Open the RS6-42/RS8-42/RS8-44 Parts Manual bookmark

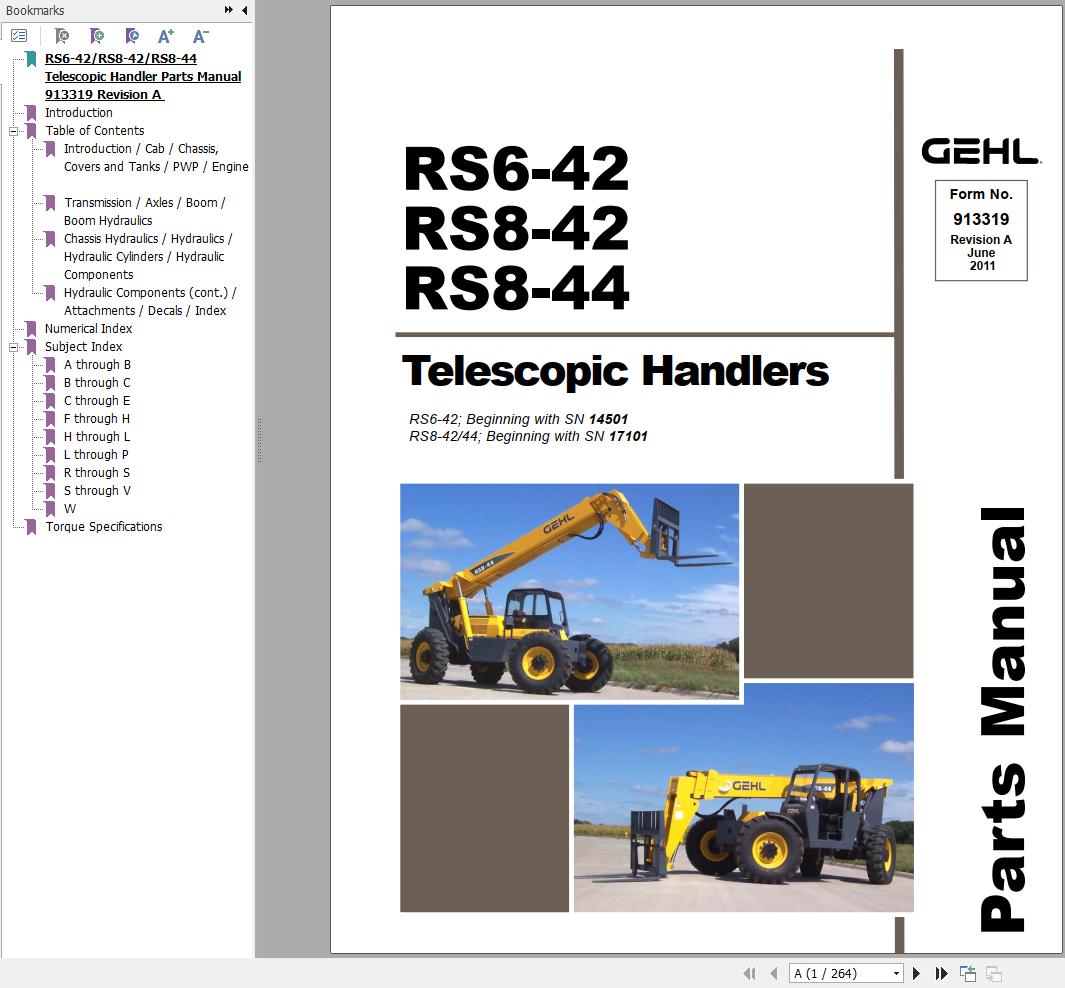[x=143, y=76]
